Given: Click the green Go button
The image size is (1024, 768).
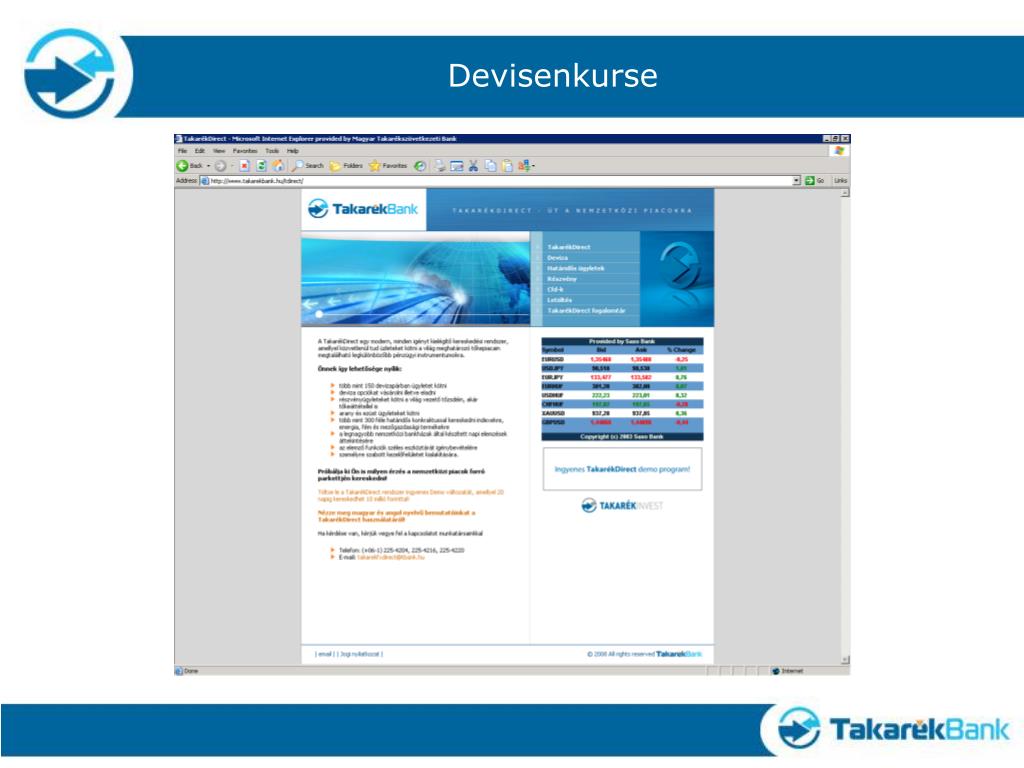Looking at the screenshot, I should pos(814,180).
